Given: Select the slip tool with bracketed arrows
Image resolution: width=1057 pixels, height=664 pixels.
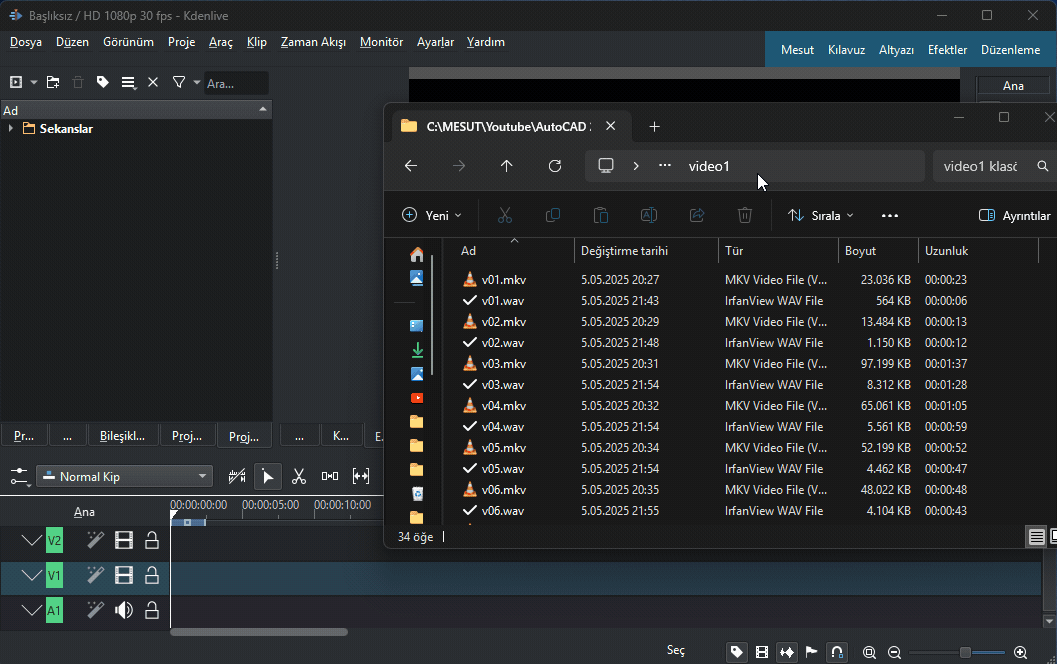Looking at the screenshot, I should [x=361, y=477].
